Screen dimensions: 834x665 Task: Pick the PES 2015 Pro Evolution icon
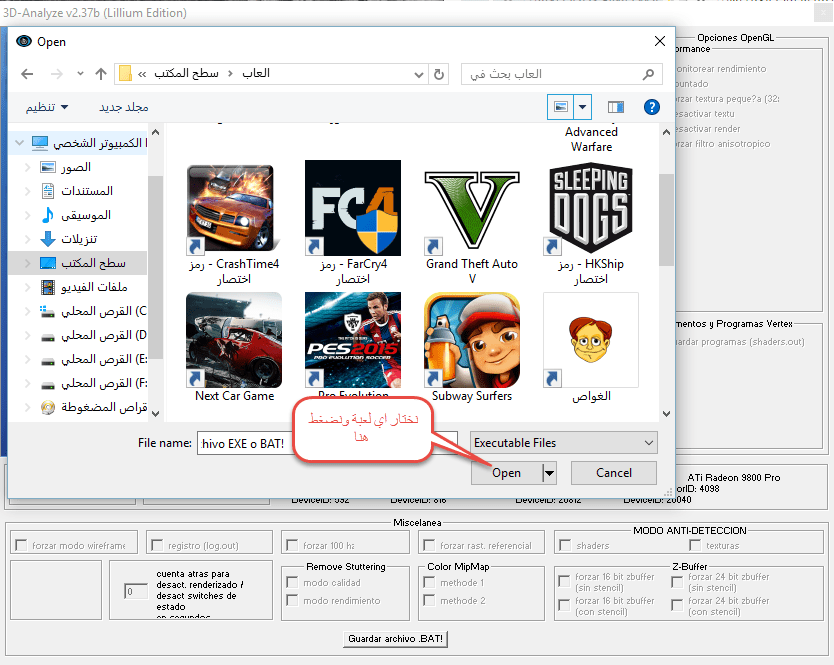coord(353,340)
